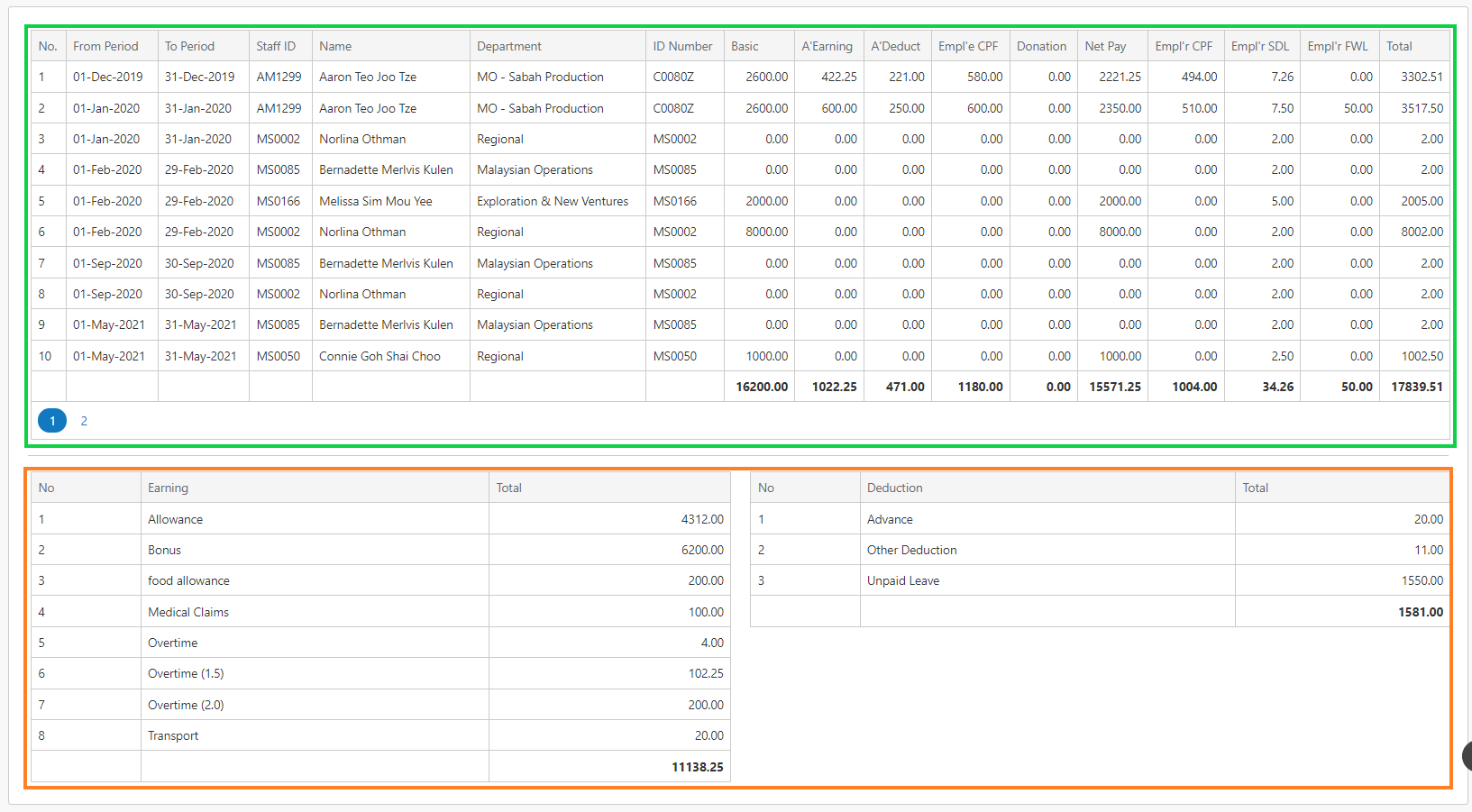Select the Allowance earning row
Viewport: 1472px width, 812px height.
pos(380,519)
